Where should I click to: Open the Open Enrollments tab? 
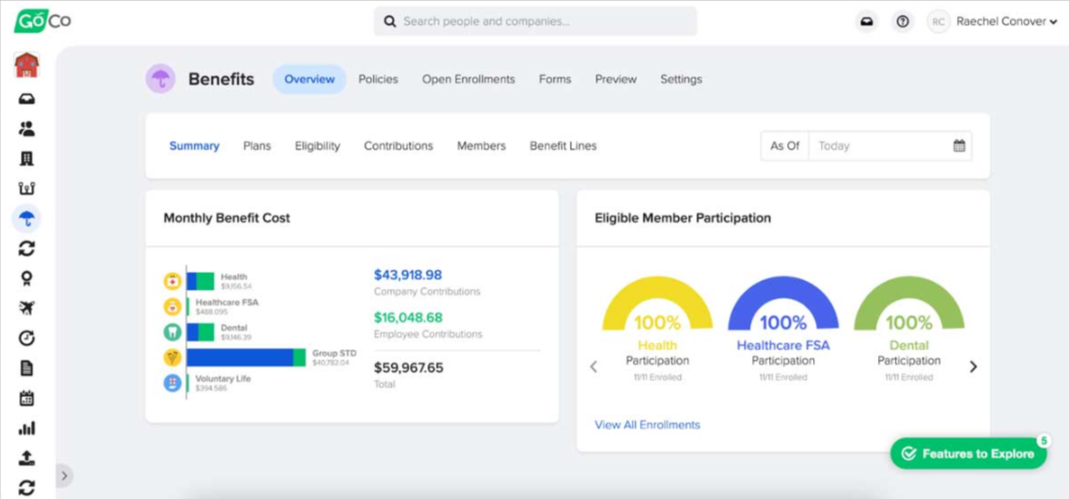click(468, 79)
